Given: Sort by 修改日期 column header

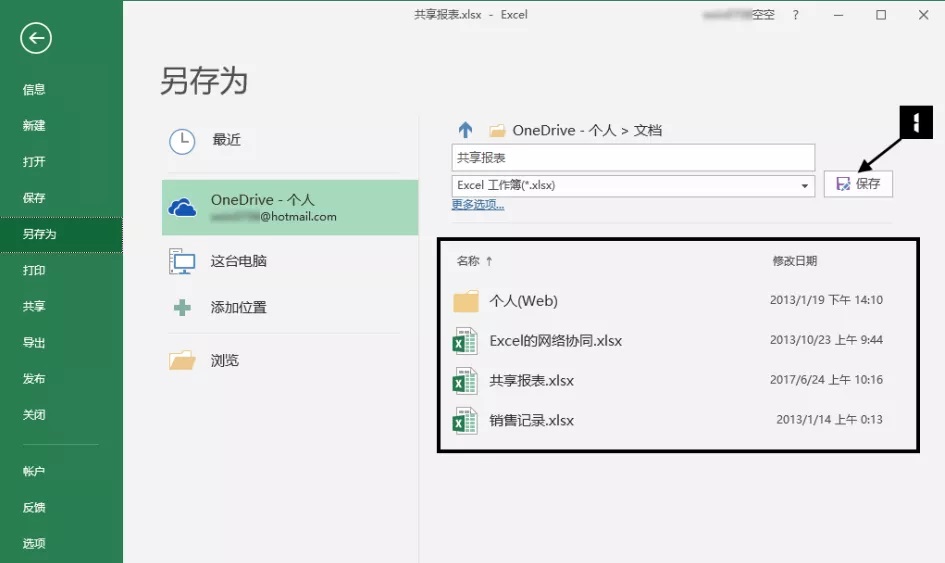Looking at the screenshot, I should coord(794,261).
